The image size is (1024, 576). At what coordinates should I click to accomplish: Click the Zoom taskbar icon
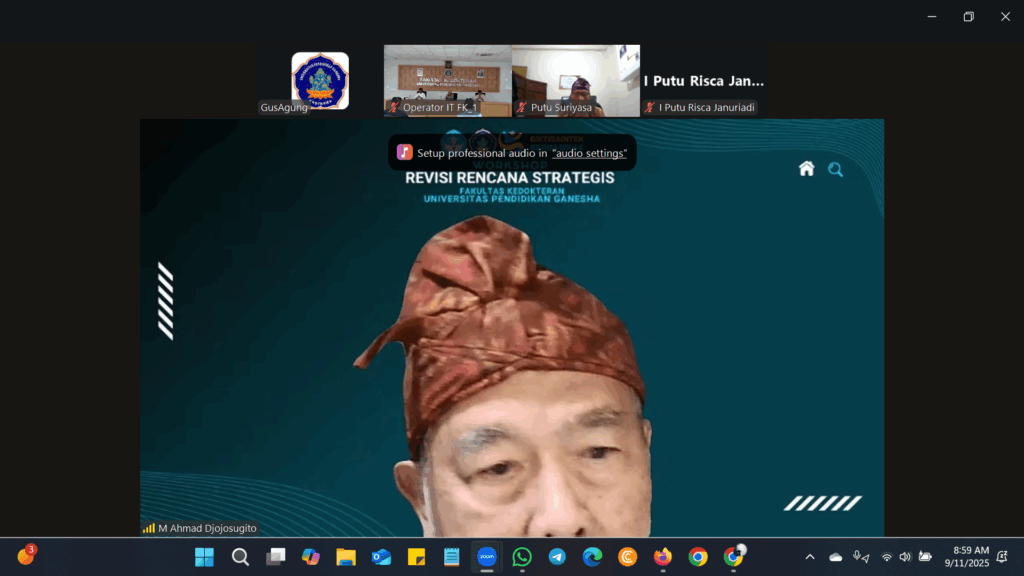(487, 557)
